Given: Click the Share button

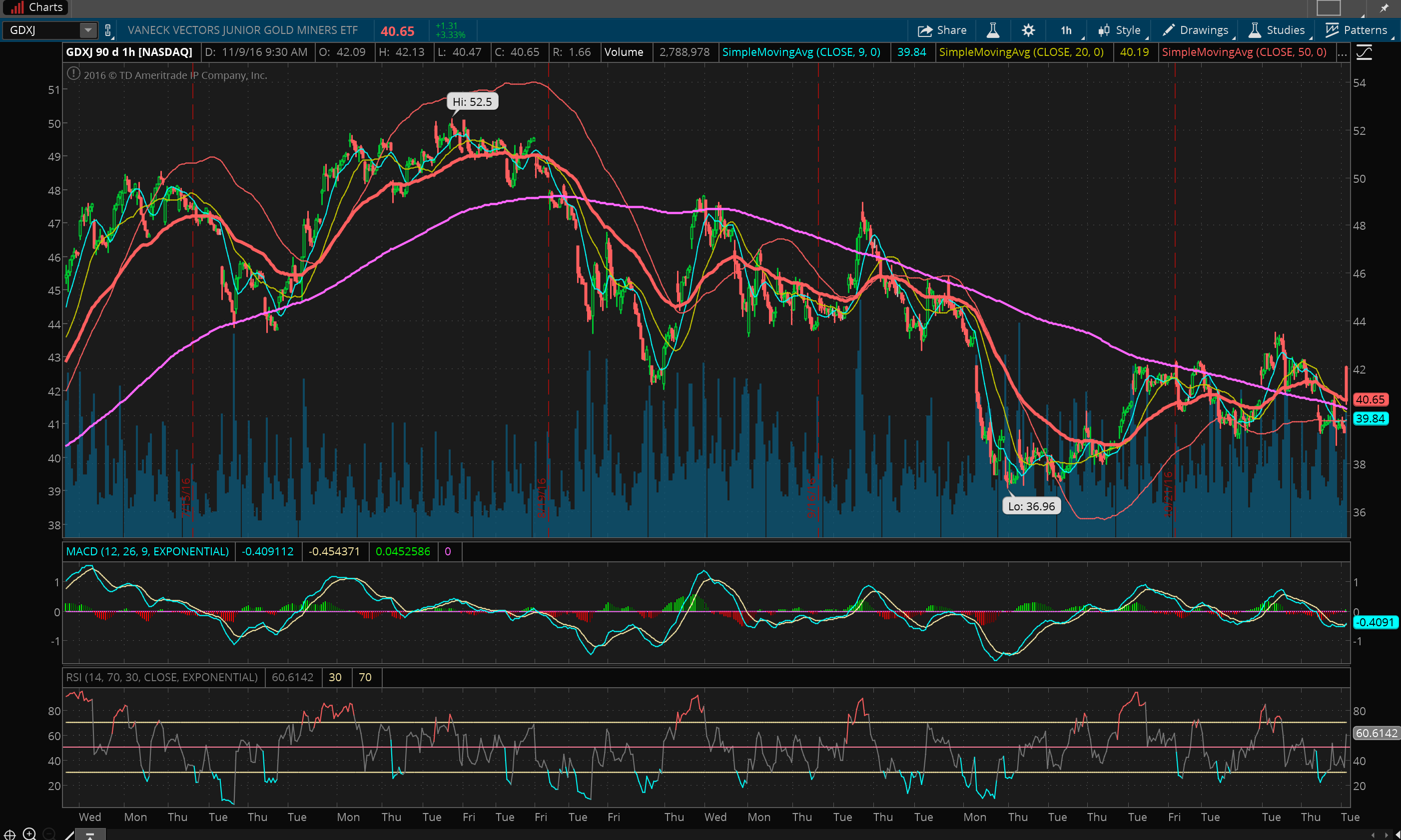Looking at the screenshot, I should click(x=942, y=30).
